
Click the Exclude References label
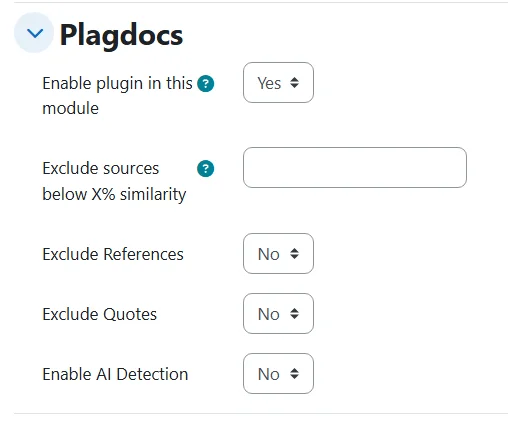pos(113,254)
